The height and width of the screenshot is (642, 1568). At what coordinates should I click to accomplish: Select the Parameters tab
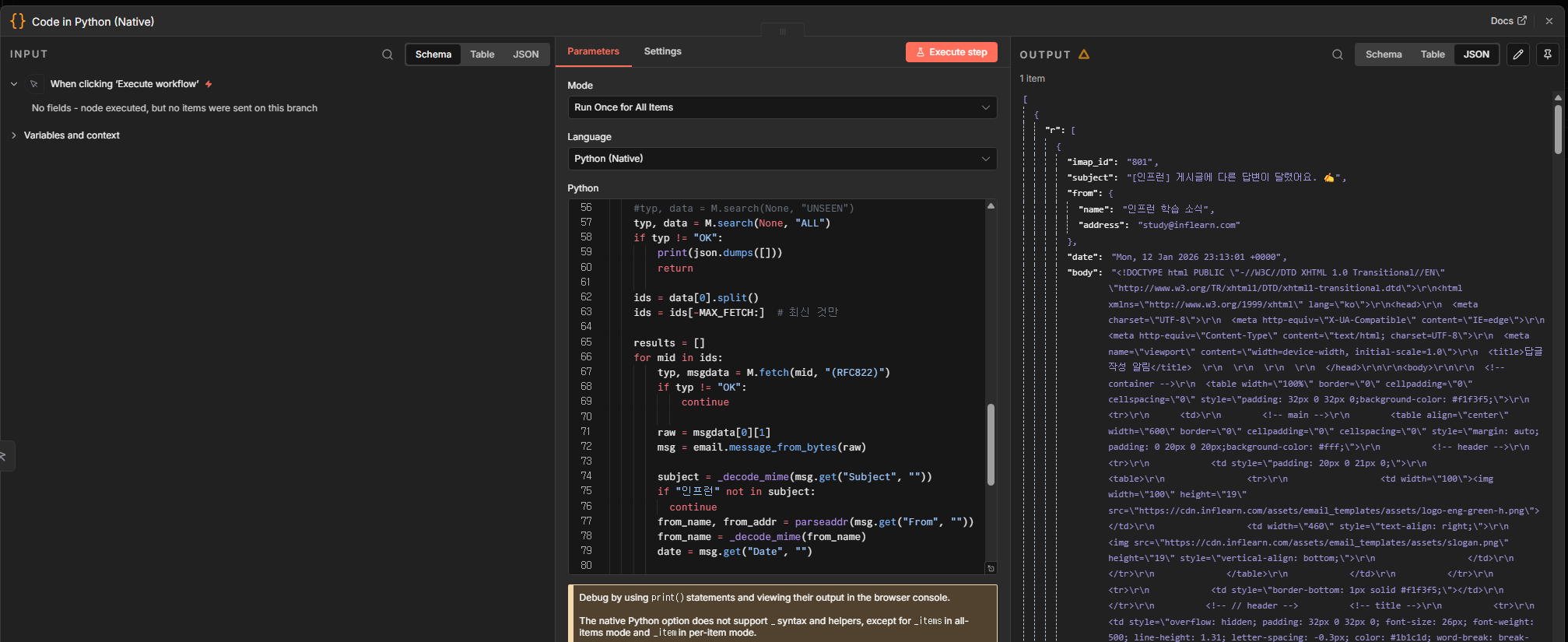[593, 51]
